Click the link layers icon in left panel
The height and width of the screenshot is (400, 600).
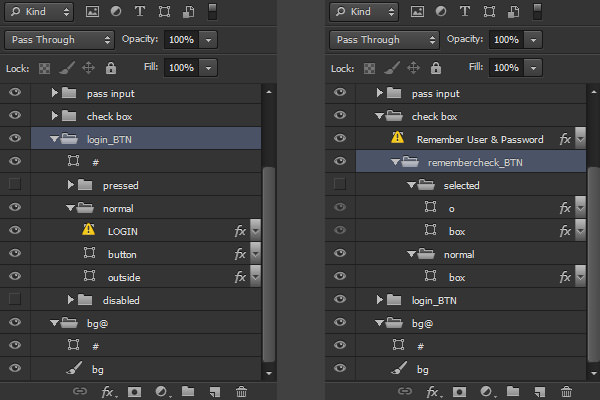coord(80,391)
